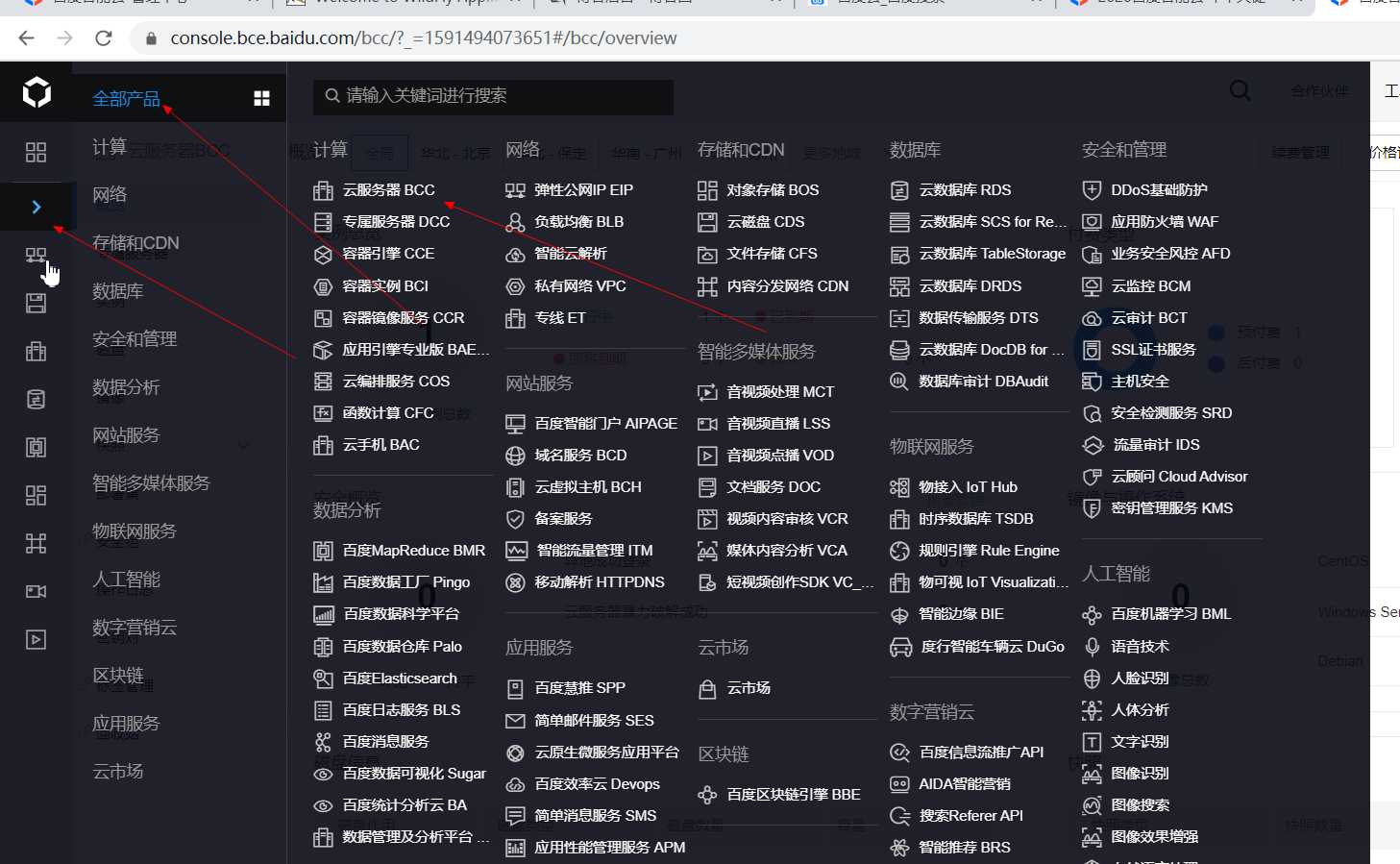Image resolution: width=1400 pixels, height=864 pixels.
Task: Select 区块链 category in the sidebar
Action: coord(117,676)
